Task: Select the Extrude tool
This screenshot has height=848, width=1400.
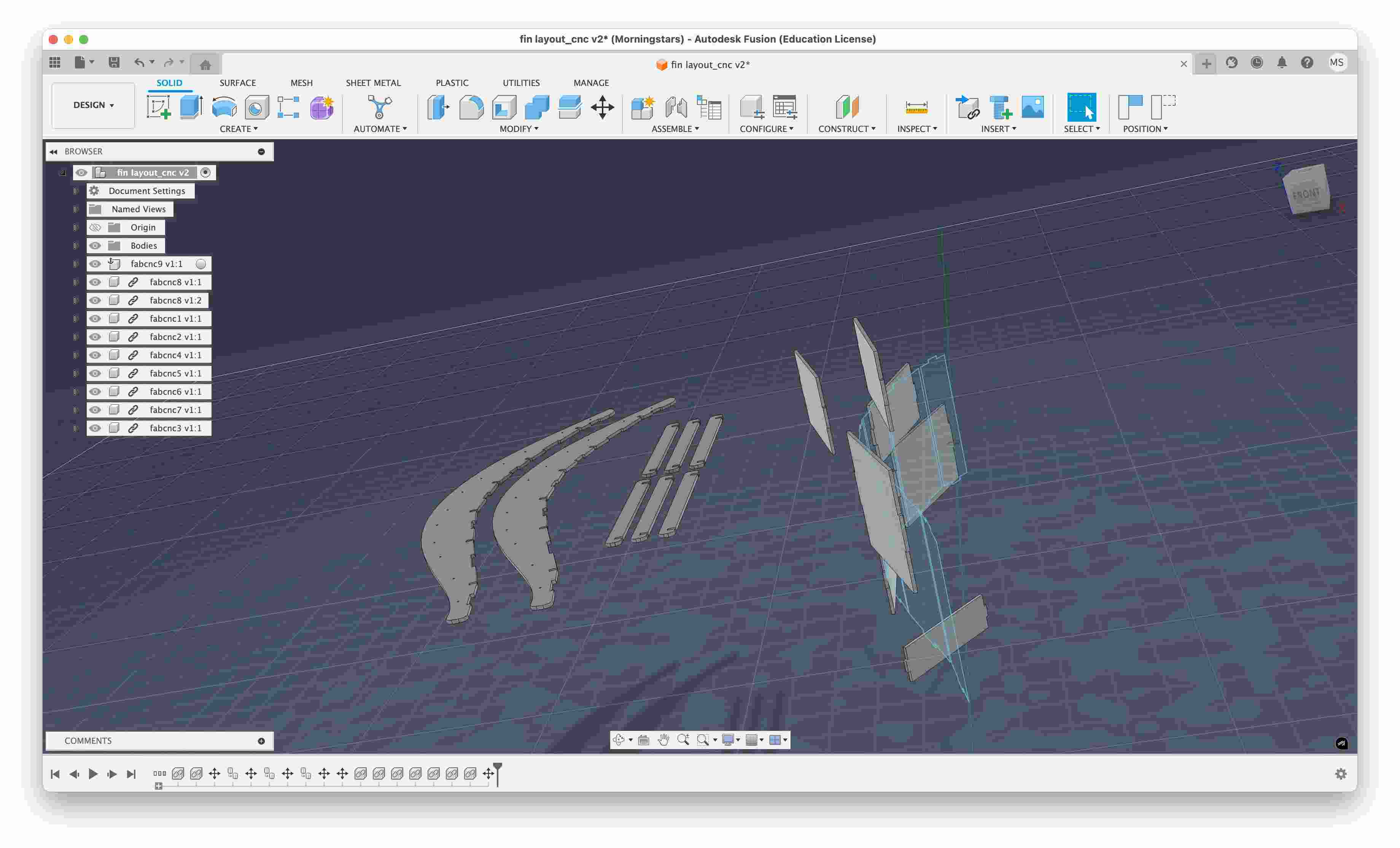Action: pos(191,107)
